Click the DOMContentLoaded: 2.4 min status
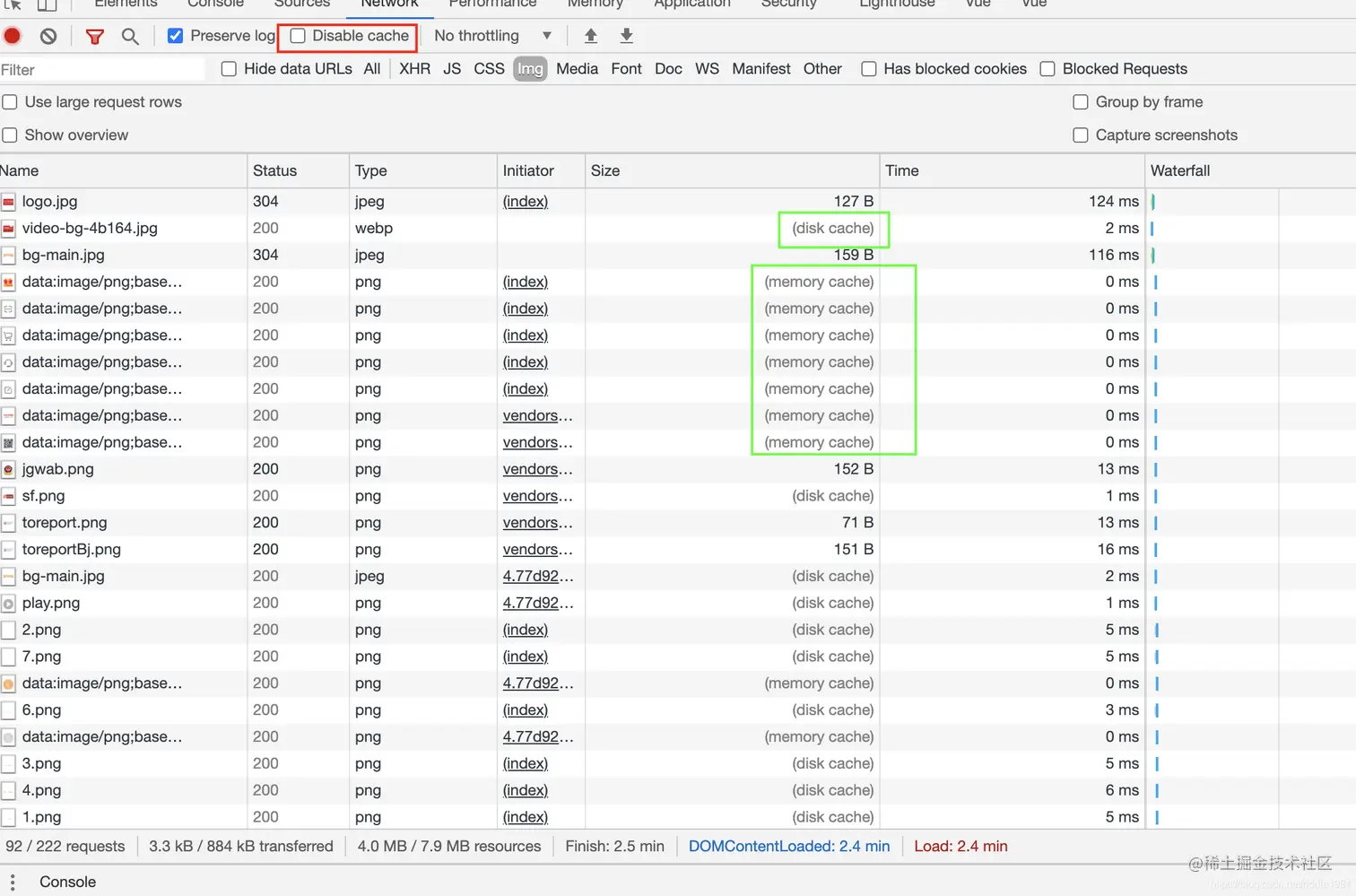Image resolution: width=1356 pixels, height=896 pixels. 789,847
